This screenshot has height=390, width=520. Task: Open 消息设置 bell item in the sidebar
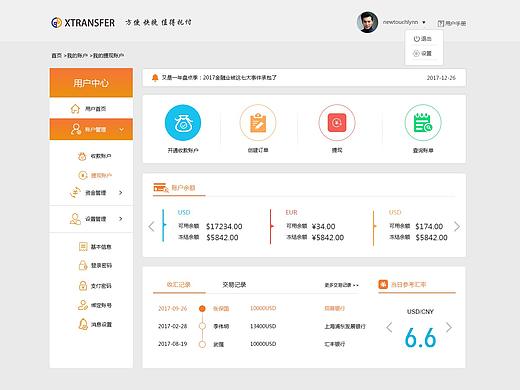[95, 324]
